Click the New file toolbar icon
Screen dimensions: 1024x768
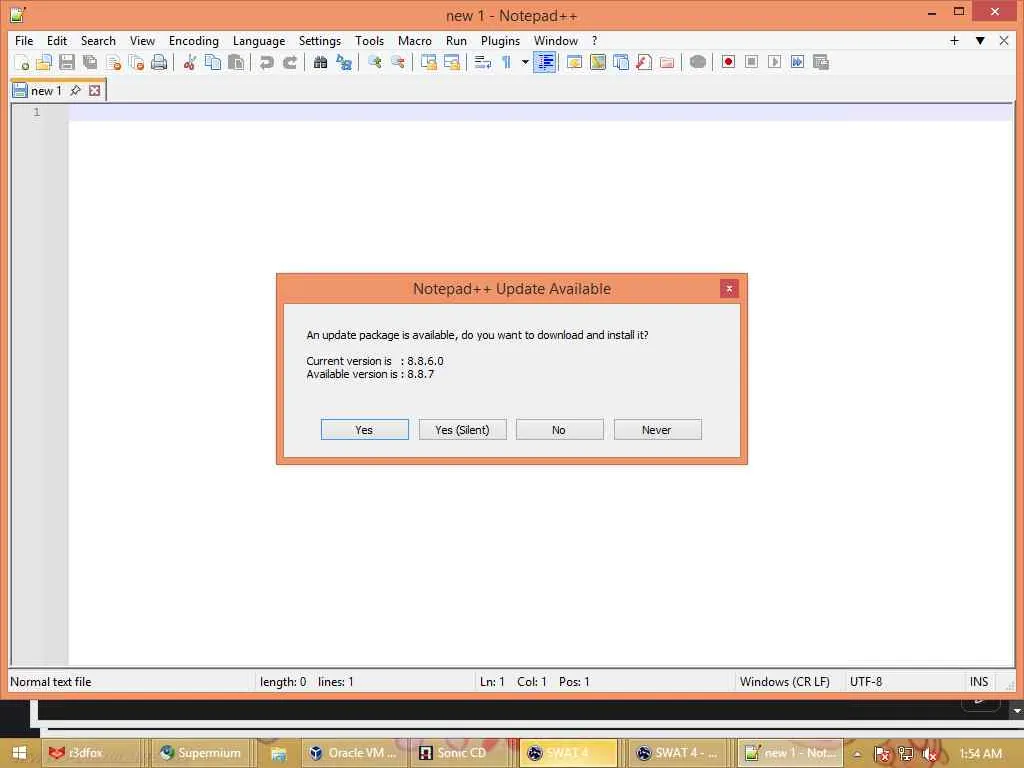pyautogui.click(x=22, y=62)
